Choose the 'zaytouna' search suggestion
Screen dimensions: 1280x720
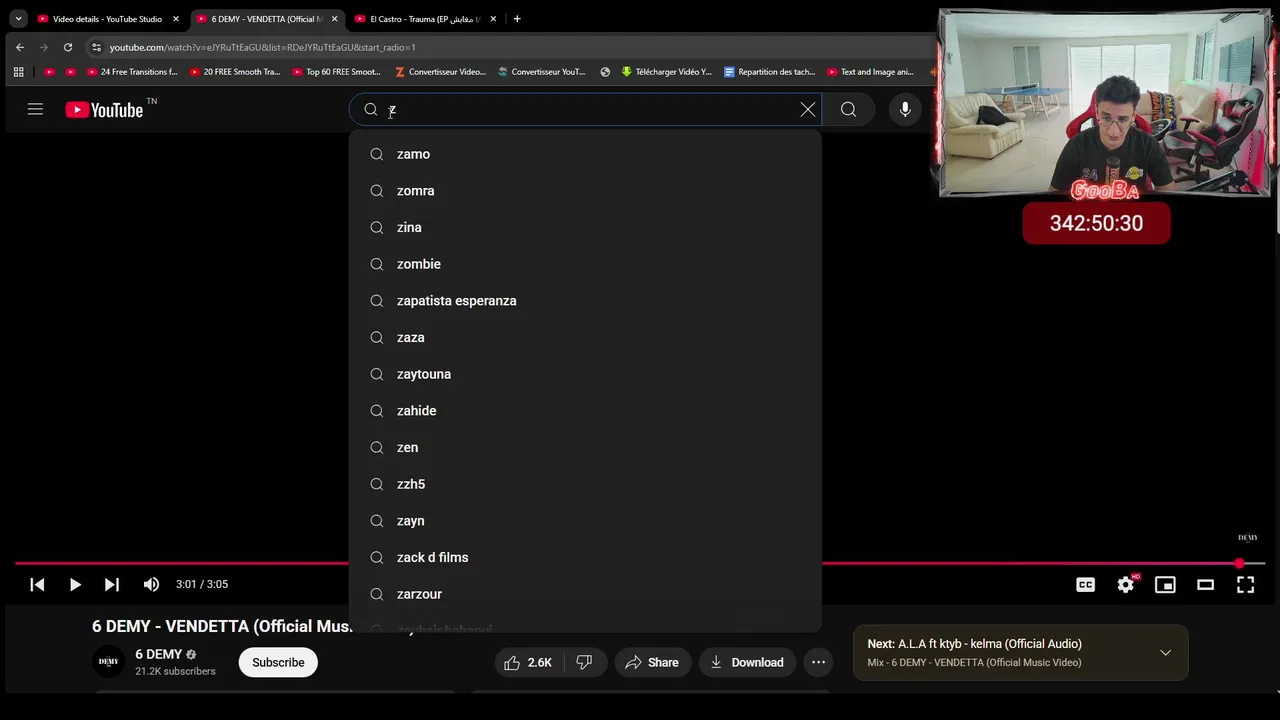(x=585, y=374)
